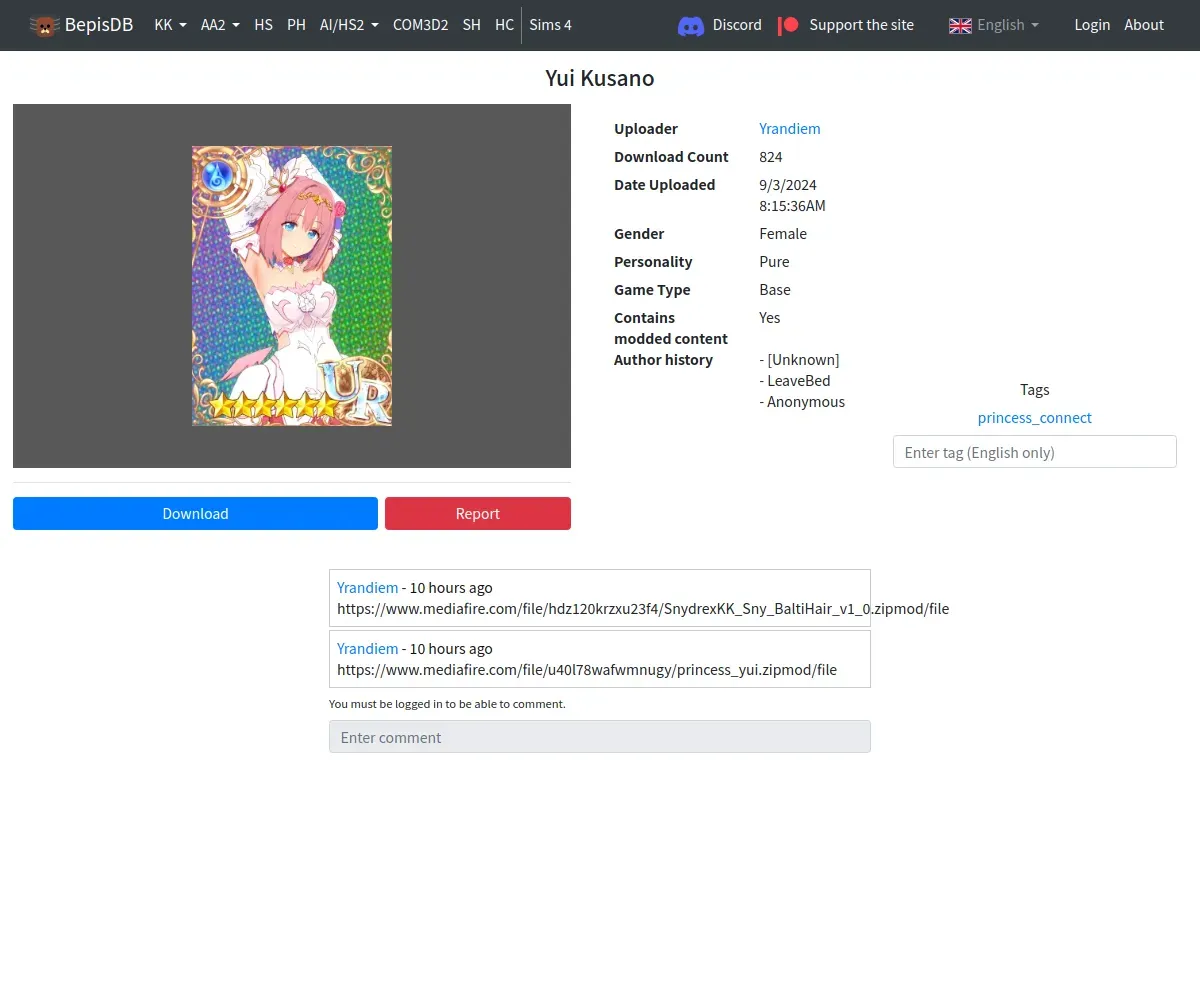This screenshot has width=1200, height=1000.
Task: Click the UK flag language icon
Action: pos(960,25)
